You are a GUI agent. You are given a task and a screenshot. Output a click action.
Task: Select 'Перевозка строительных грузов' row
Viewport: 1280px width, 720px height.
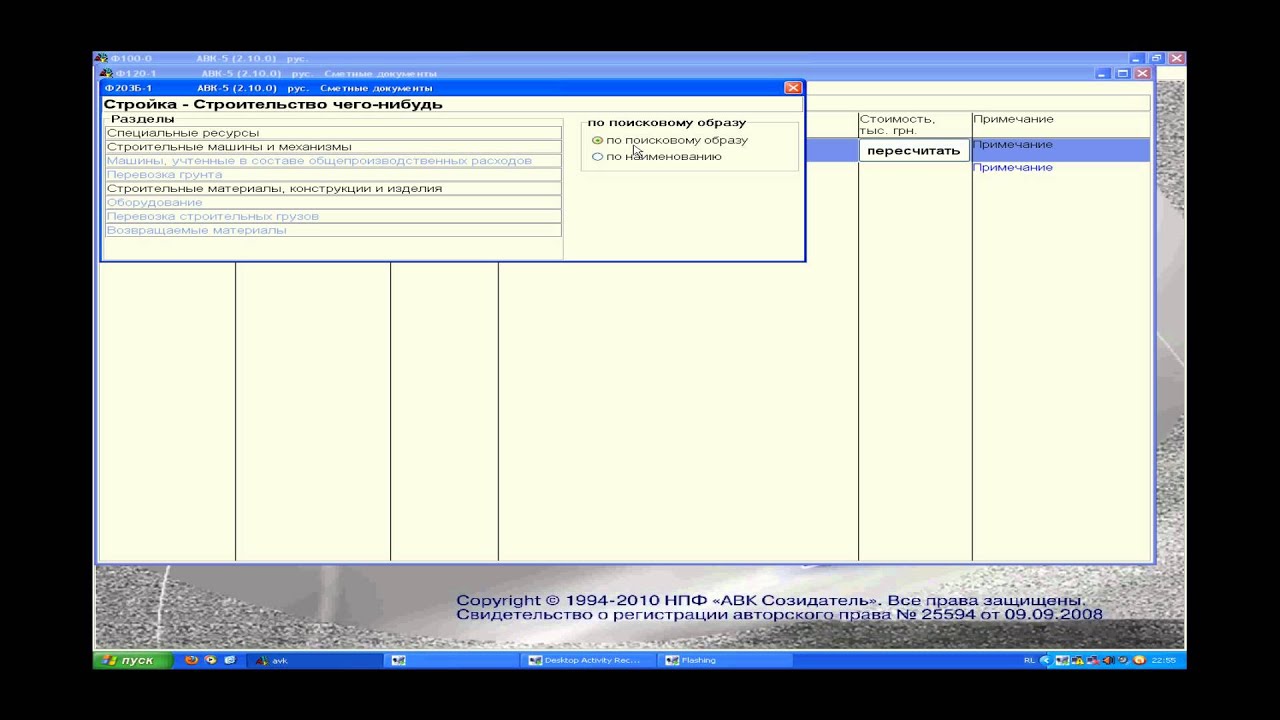[x=333, y=217]
